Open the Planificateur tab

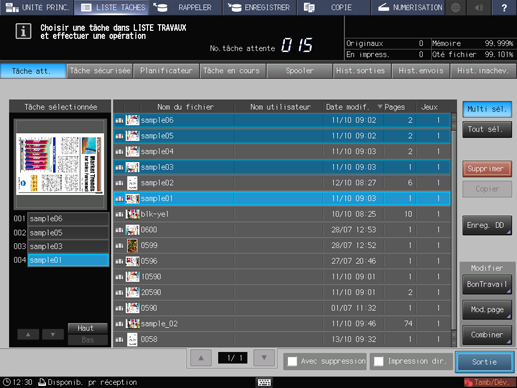pos(166,71)
